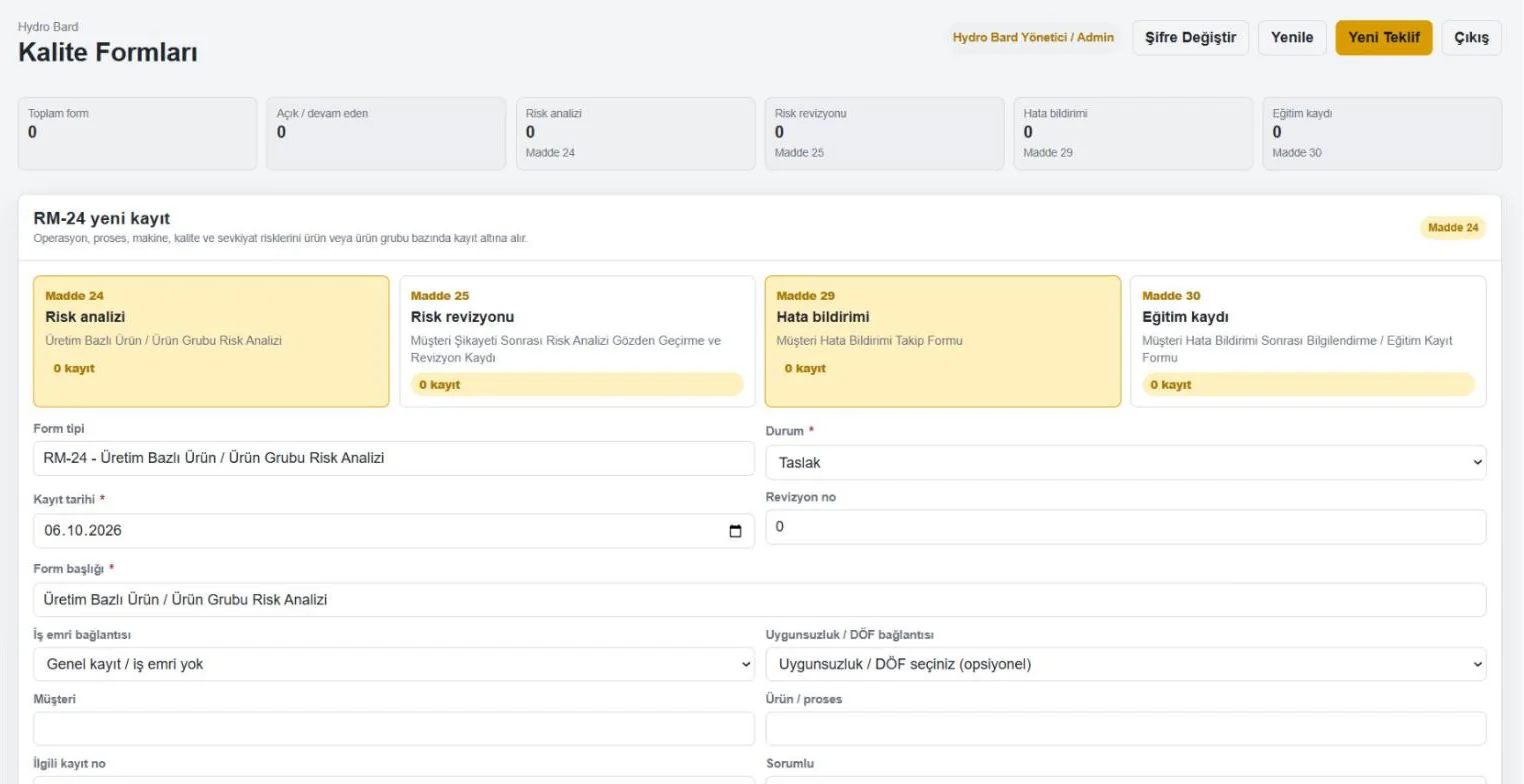Click the Açık / devam eden summary tile
The height and width of the screenshot is (784, 1524).
coord(386,134)
